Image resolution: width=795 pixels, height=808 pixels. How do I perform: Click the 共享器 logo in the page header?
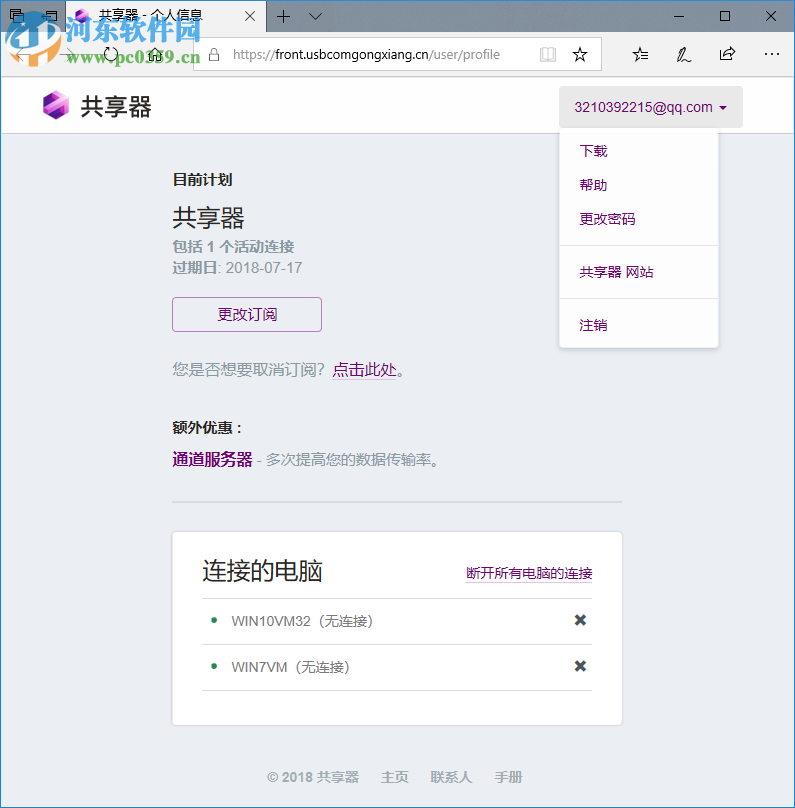[x=97, y=106]
